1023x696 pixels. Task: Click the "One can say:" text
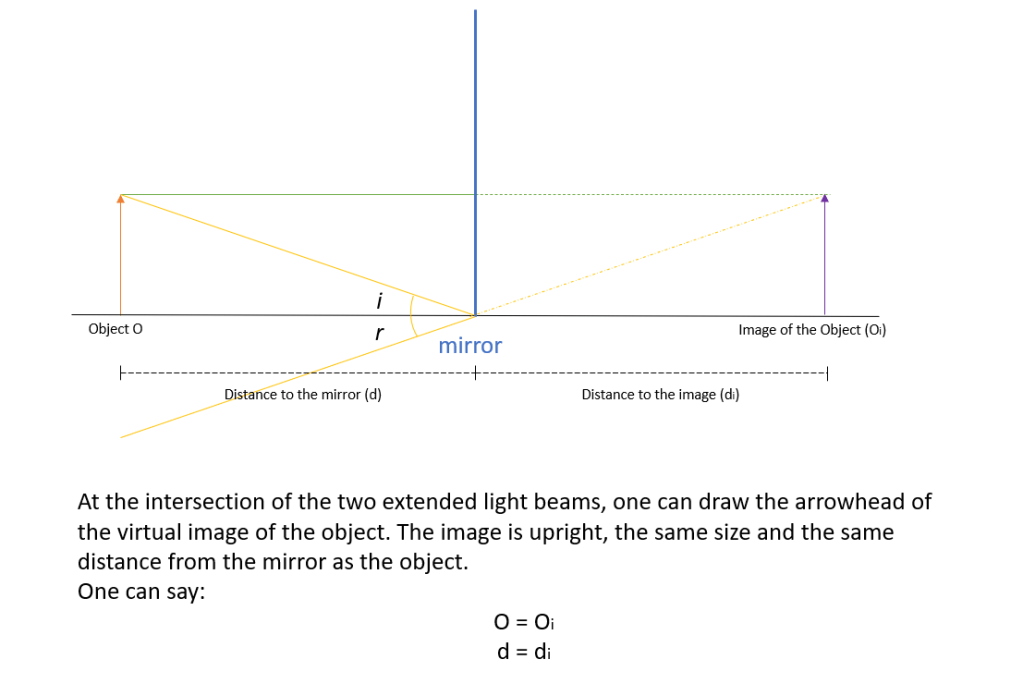point(142,591)
